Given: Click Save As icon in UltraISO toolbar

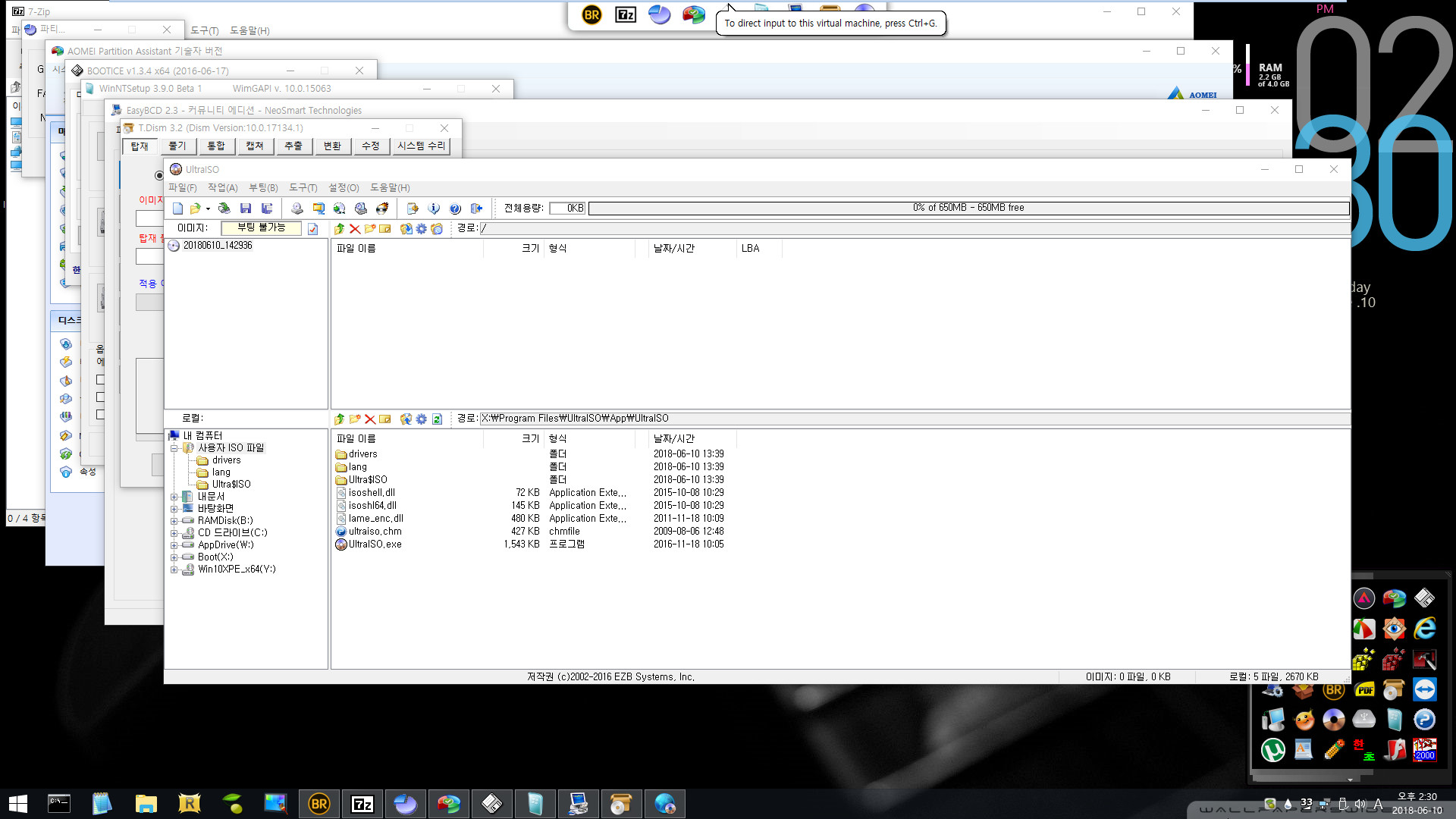Looking at the screenshot, I should 267,208.
